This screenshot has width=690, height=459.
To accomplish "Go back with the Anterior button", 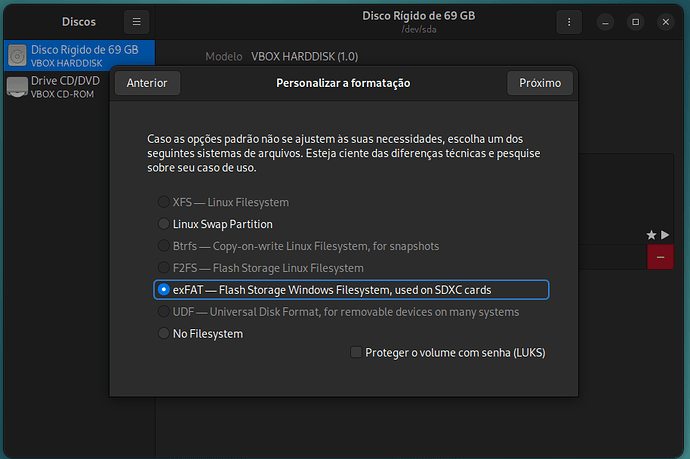I will (x=147, y=83).
